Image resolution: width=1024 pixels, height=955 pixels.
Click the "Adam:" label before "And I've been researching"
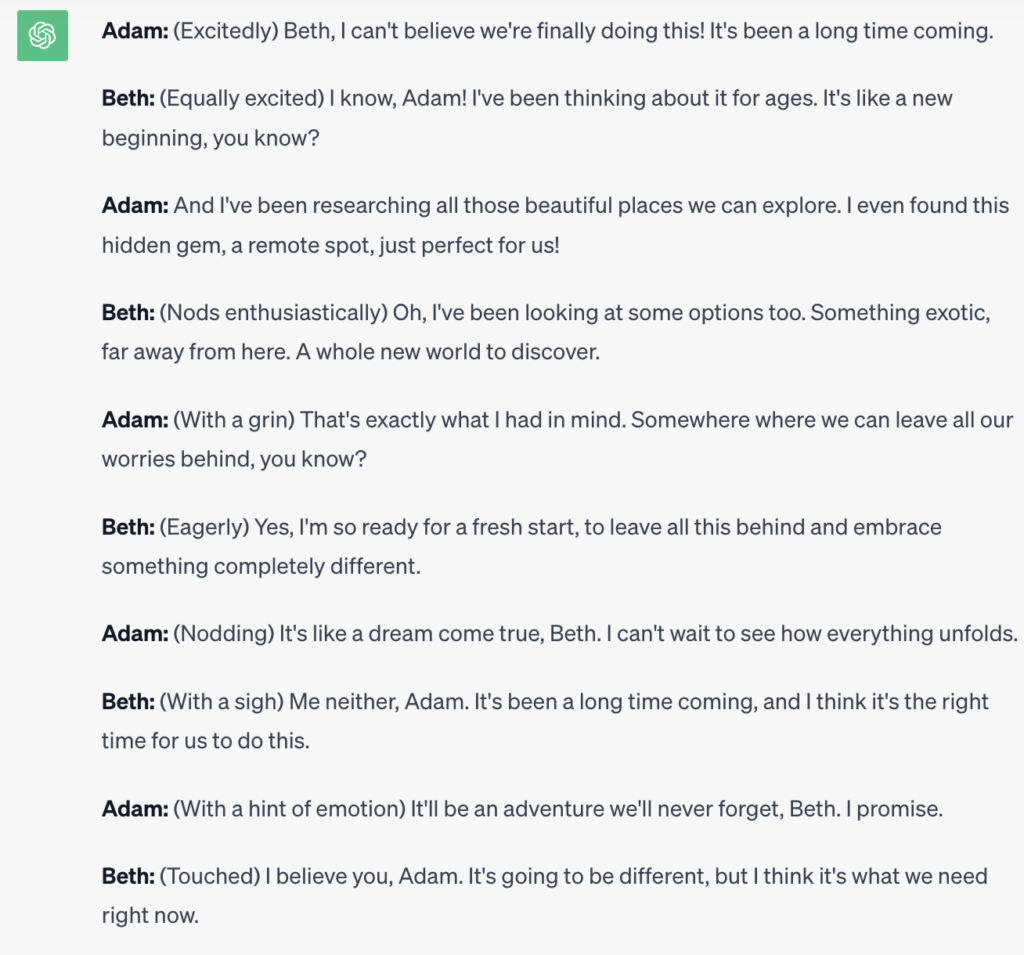click(135, 205)
